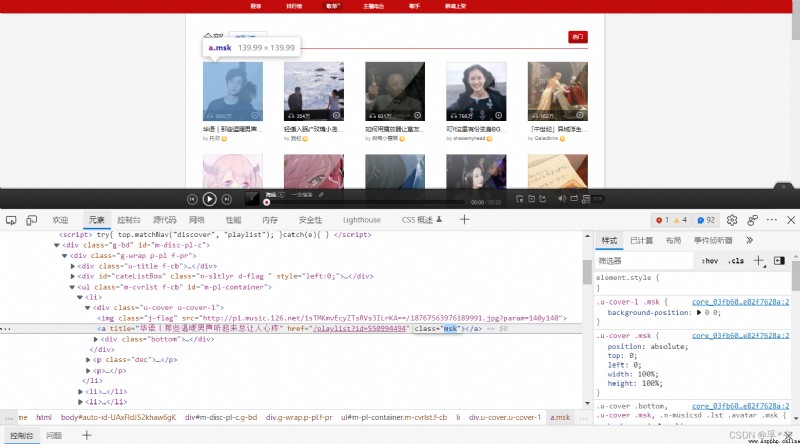Open the playlist cover by shakemyhead
The width and height of the screenshot is (800, 444).
tap(476, 91)
